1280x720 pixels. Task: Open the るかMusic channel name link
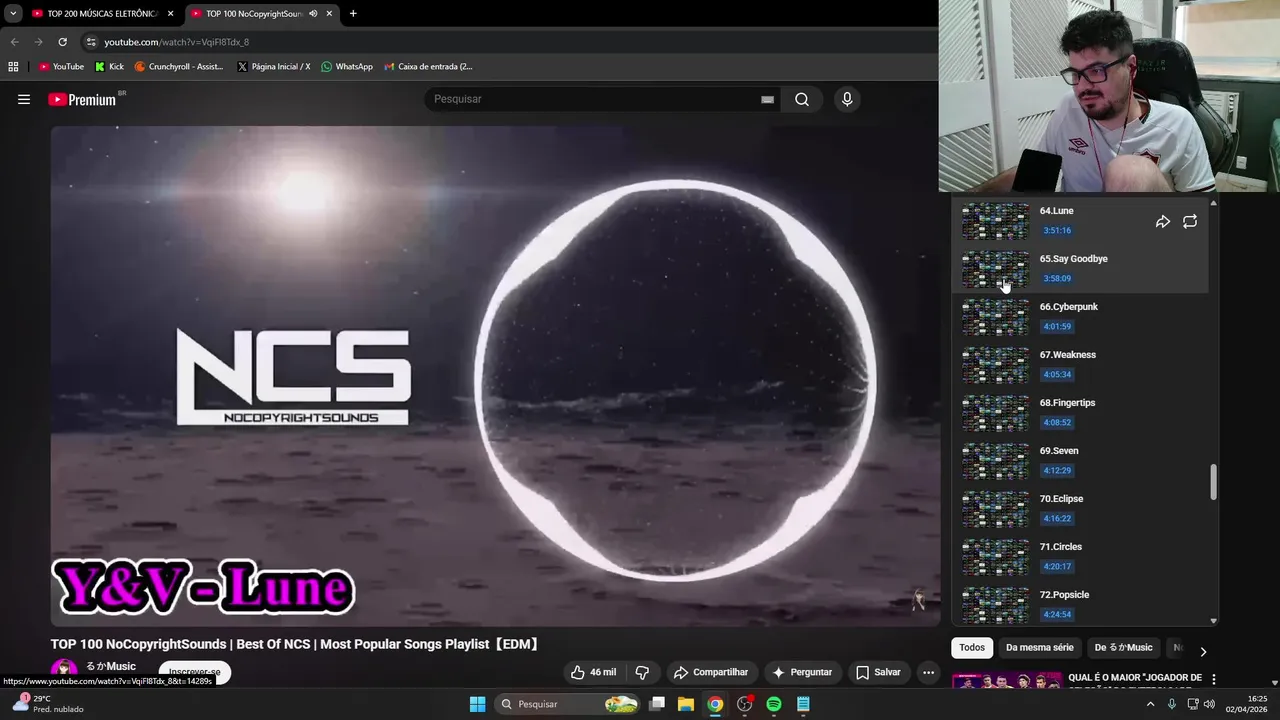point(110,666)
